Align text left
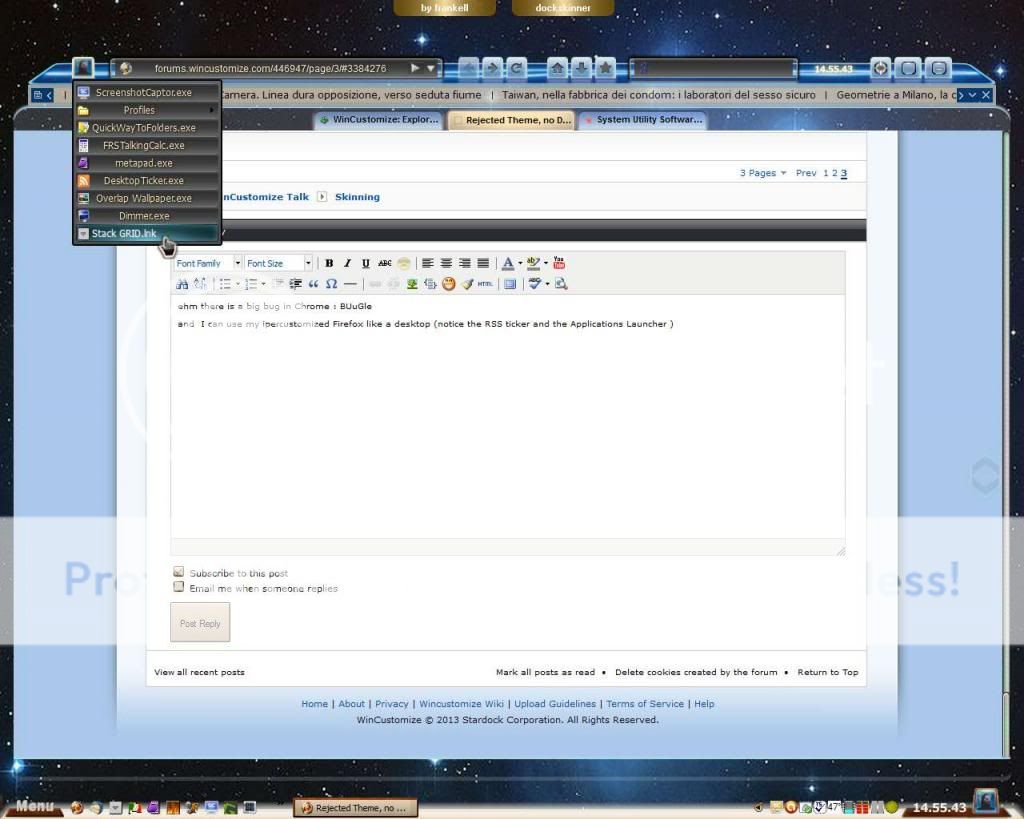The image size is (1024, 819). coord(428,263)
